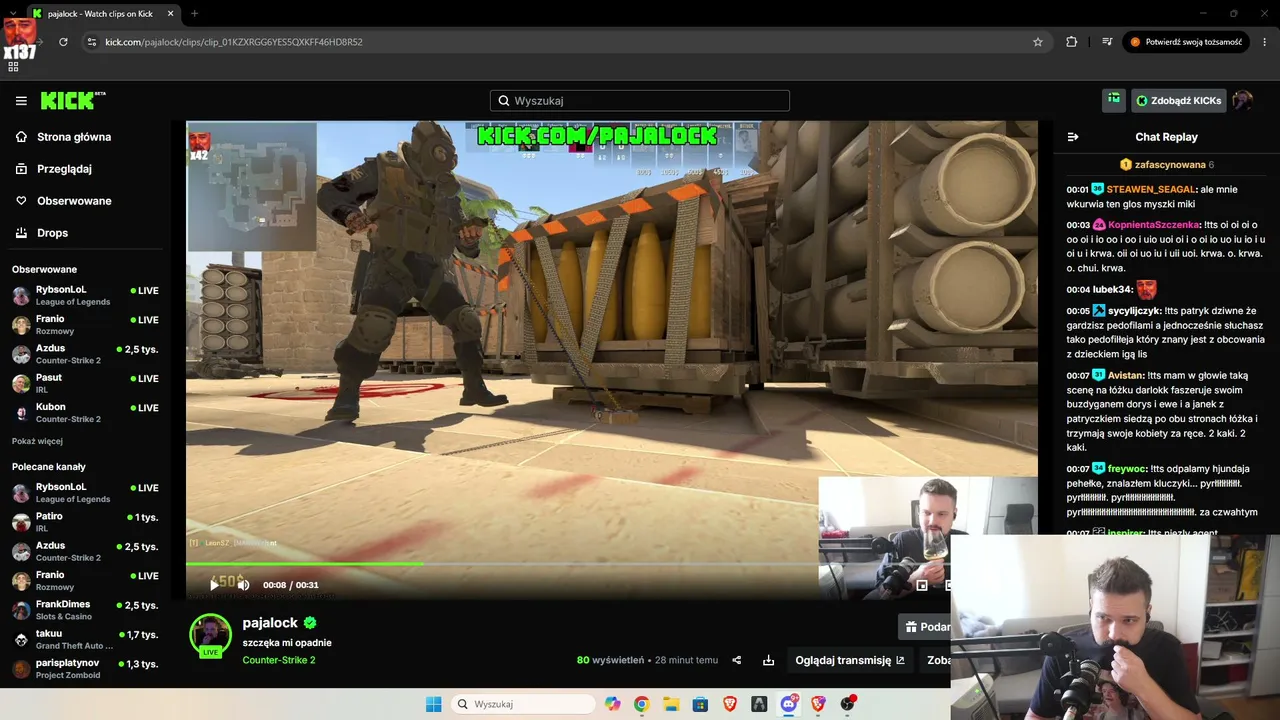Open the browser media control icon
Viewport: 1280px width, 720px height.
(x=1107, y=42)
